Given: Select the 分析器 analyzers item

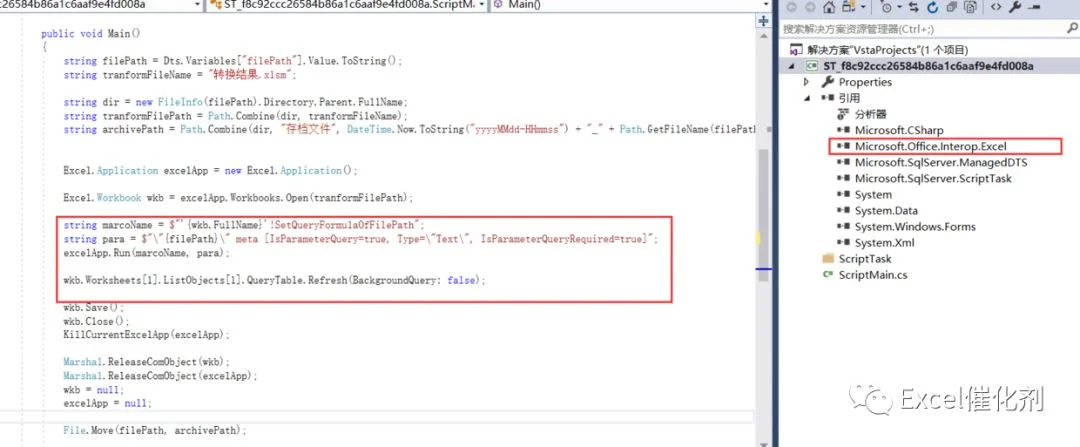Looking at the screenshot, I should (x=871, y=114).
